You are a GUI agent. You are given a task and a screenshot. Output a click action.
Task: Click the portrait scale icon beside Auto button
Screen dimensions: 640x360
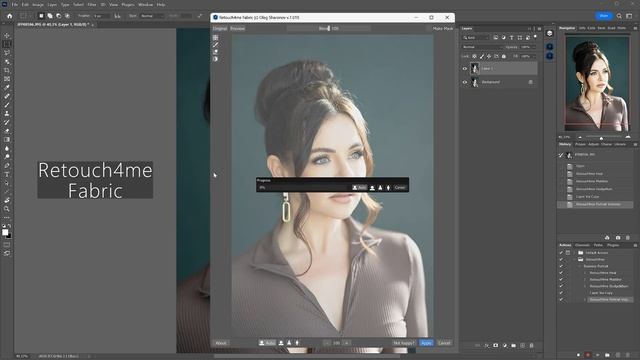pos(281,343)
